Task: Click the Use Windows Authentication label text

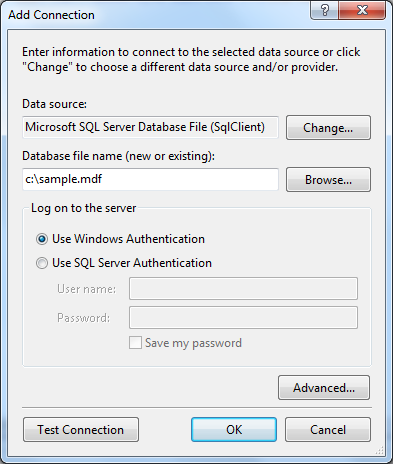Action: pyautogui.click(x=128, y=239)
